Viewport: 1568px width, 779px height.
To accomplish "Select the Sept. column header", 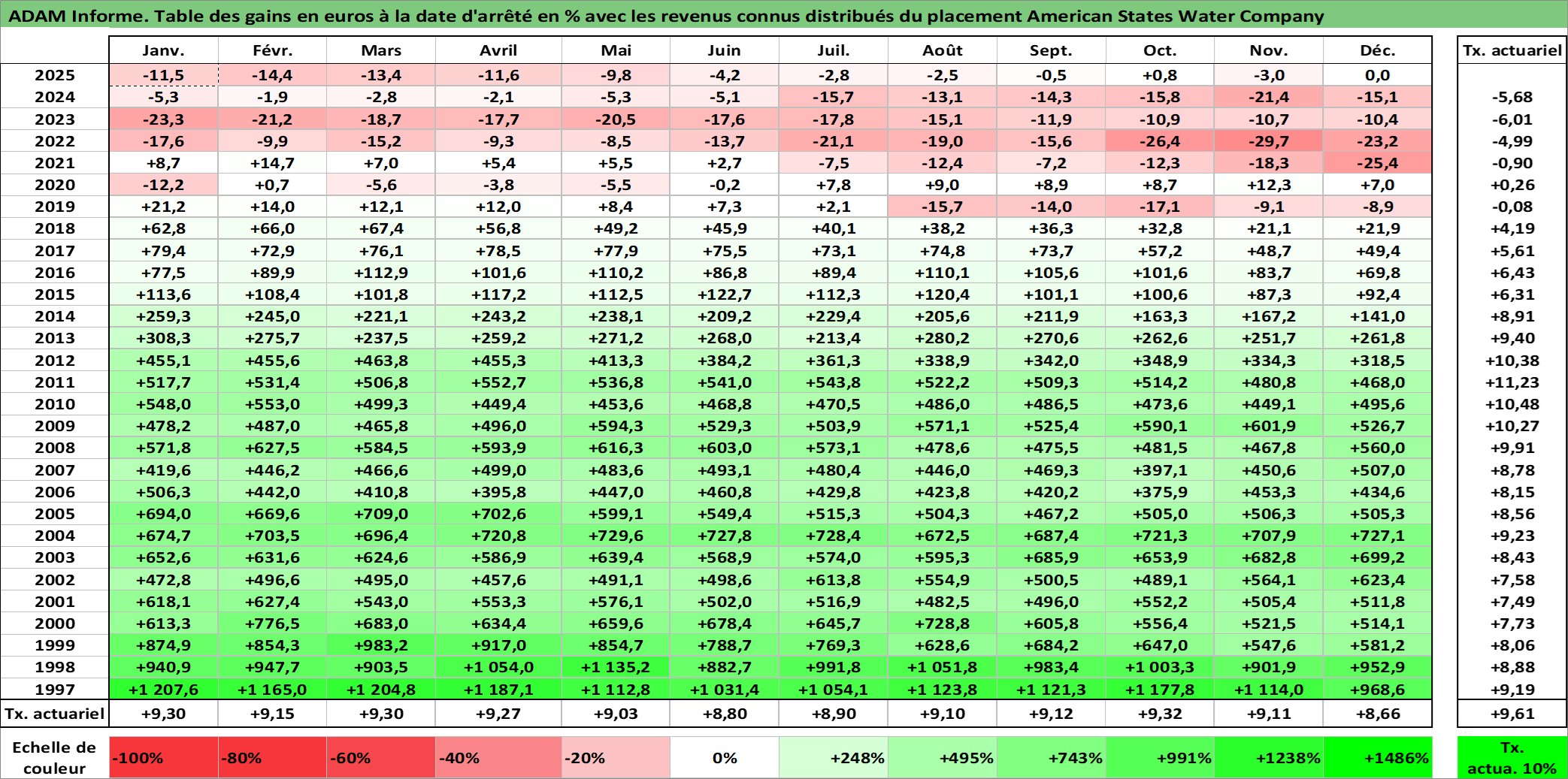I will click(x=1051, y=50).
